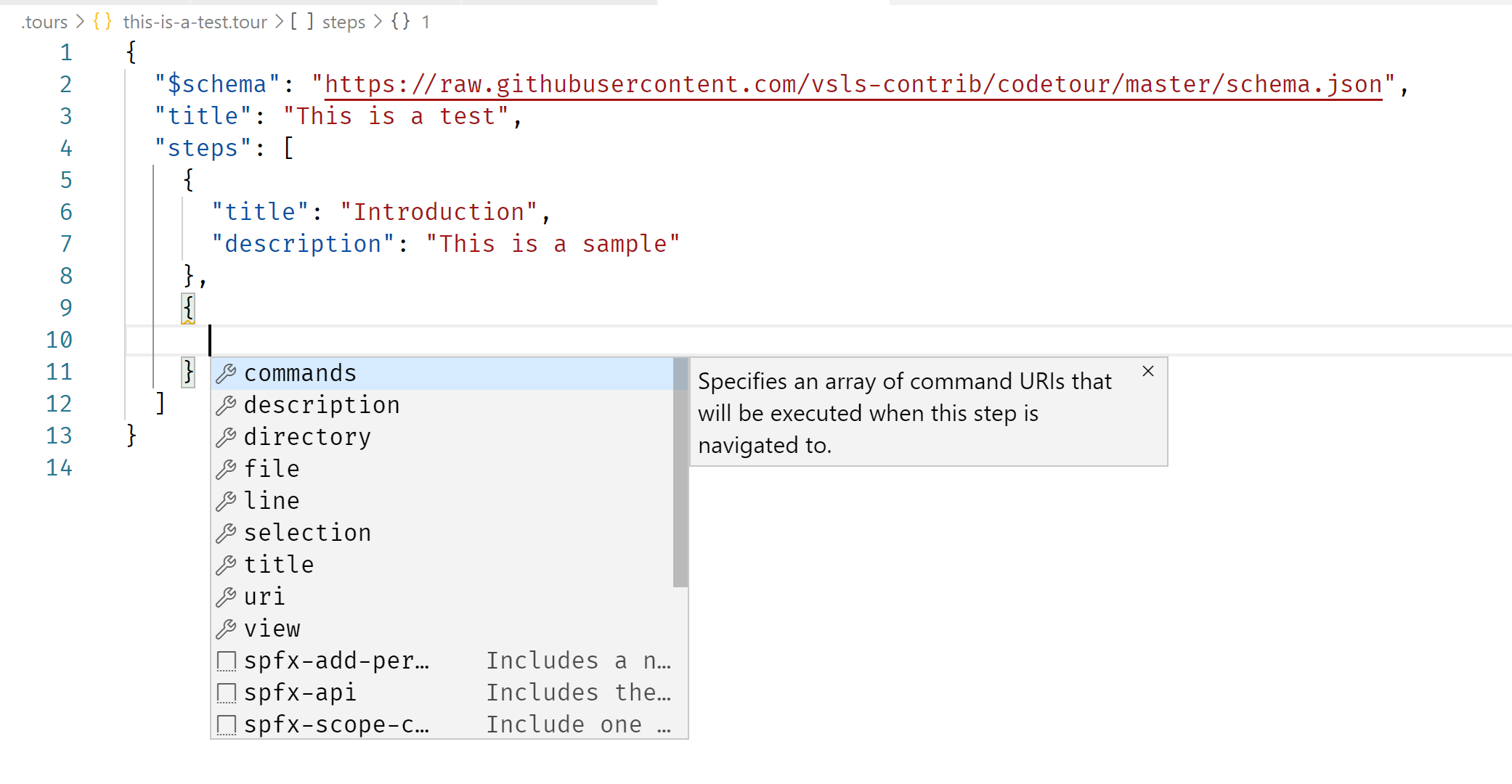The width and height of the screenshot is (1512, 784).
Task: Select the uri property icon
Action: [x=227, y=597]
